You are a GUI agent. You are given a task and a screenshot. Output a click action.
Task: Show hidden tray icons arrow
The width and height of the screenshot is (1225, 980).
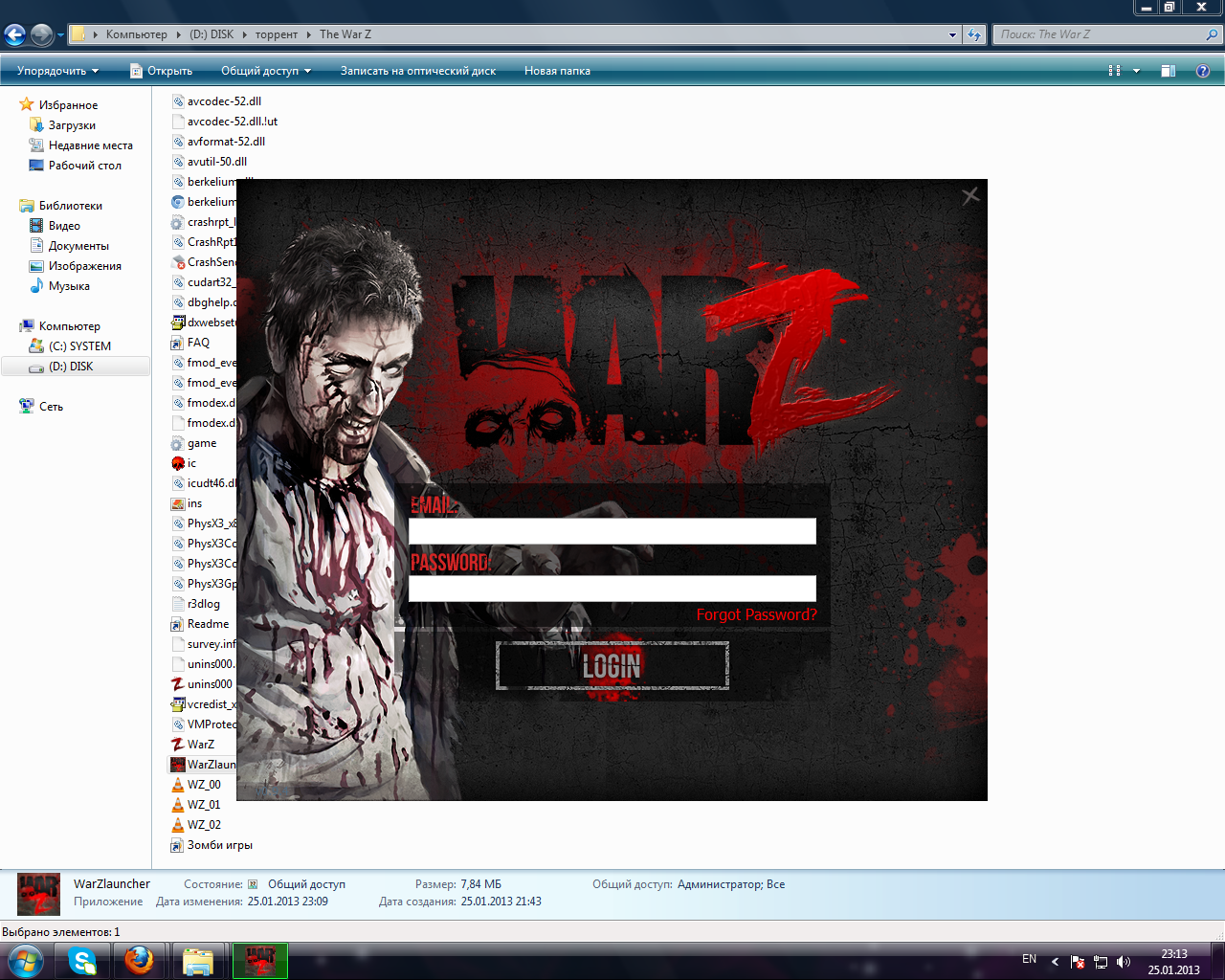click(1055, 961)
